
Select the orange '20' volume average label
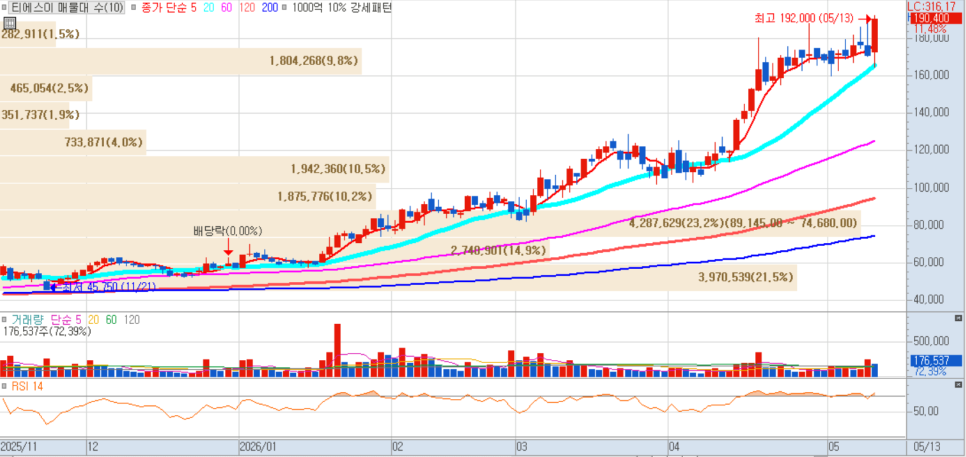click(93, 320)
